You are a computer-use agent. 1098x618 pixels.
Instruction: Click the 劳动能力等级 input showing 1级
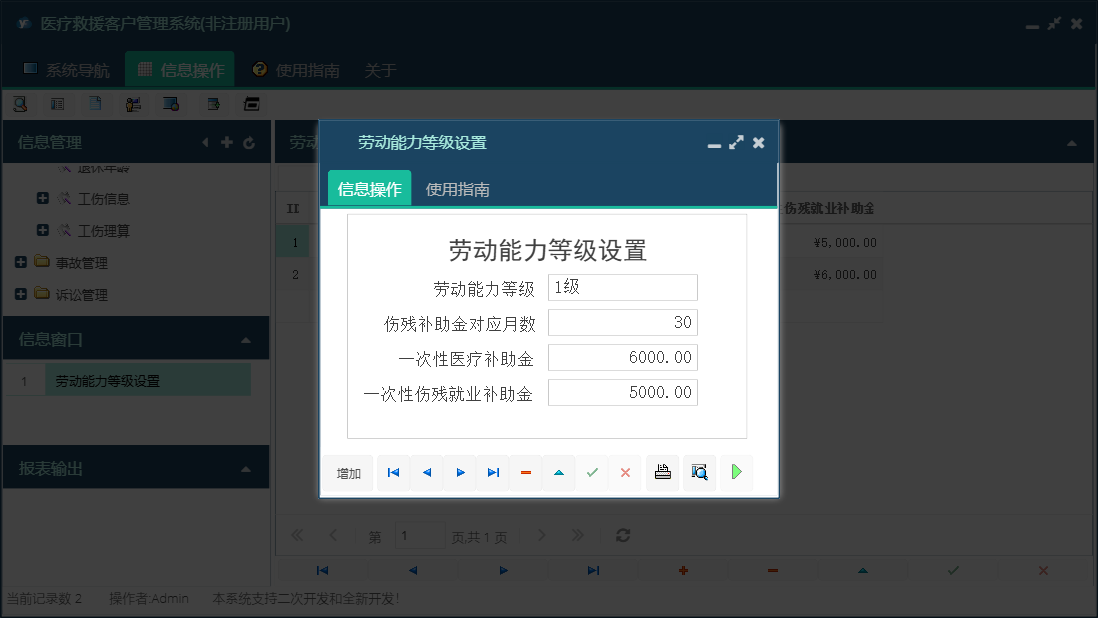point(622,287)
